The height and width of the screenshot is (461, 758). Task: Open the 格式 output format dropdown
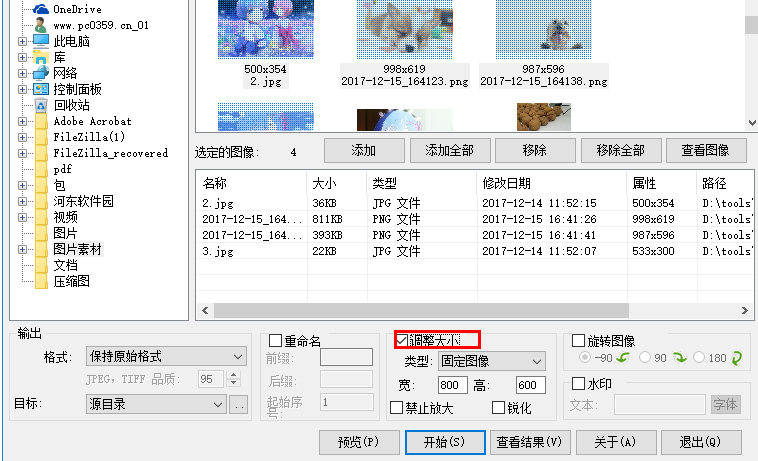point(166,357)
